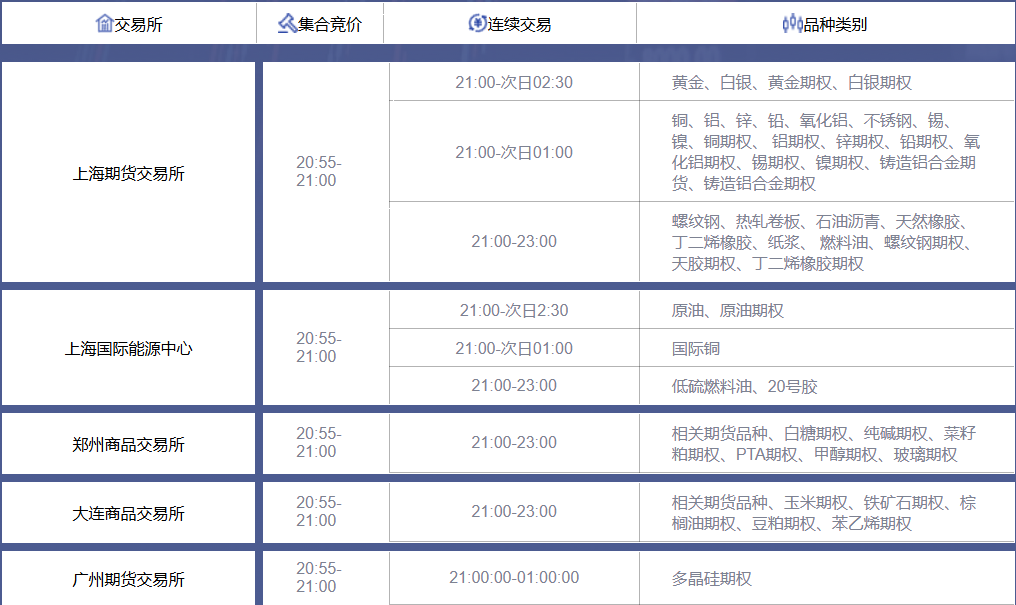The width and height of the screenshot is (1016, 605).
Task: Click the cell mentioning 玉米期权、铁矿石期权
Action: (827, 512)
